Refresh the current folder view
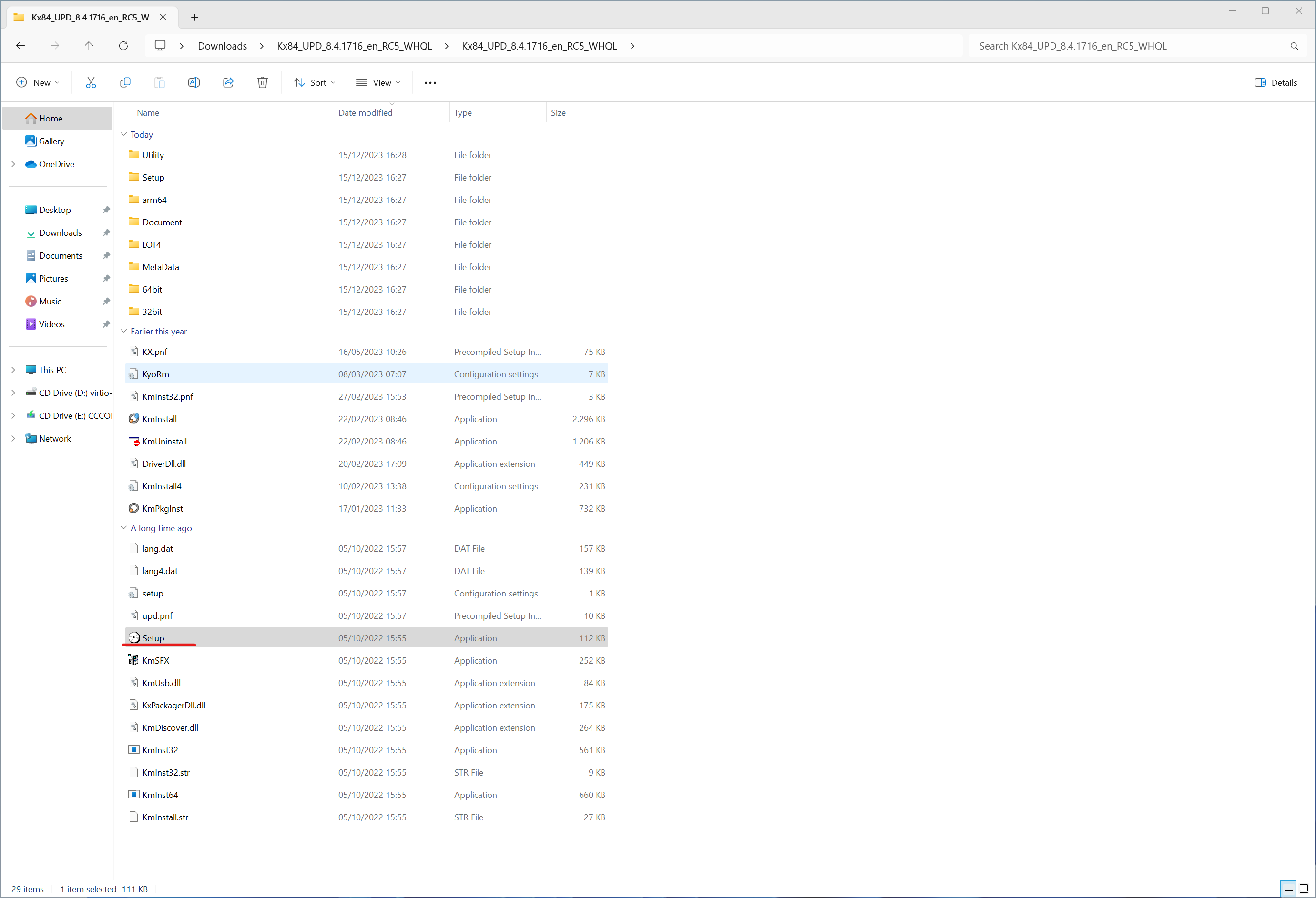Image resolution: width=1316 pixels, height=898 pixels. (x=123, y=46)
